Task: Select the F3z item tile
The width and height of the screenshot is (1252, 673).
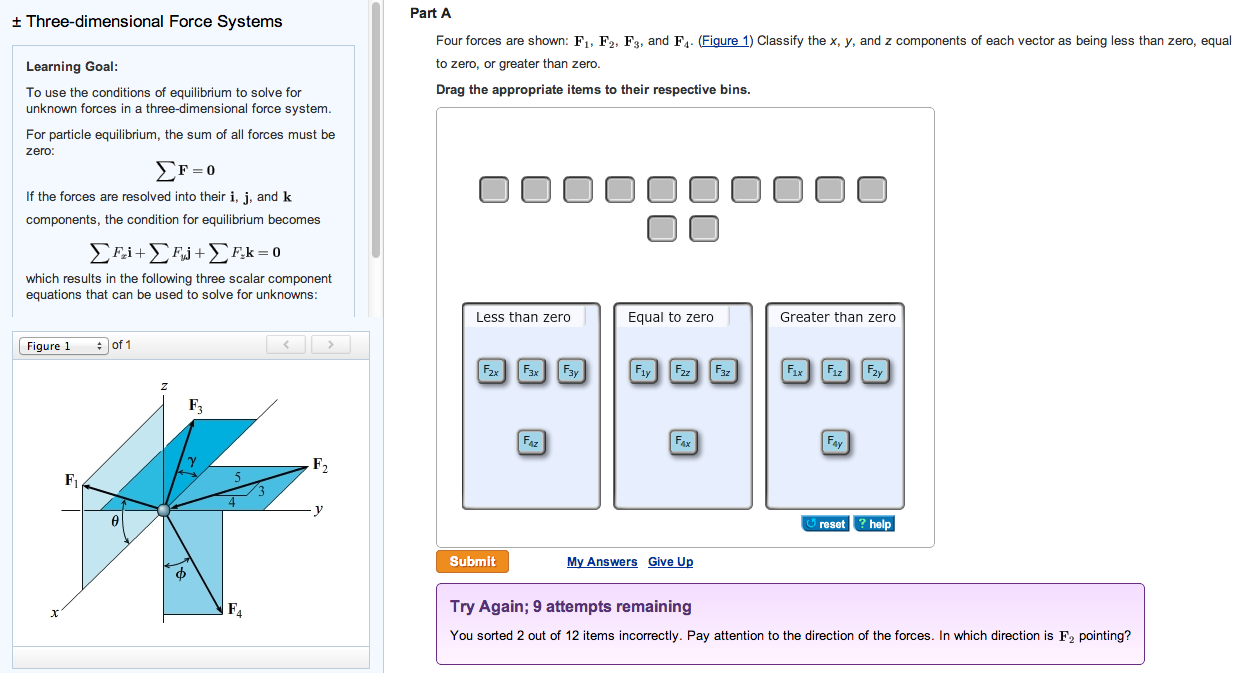Action: (x=722, y=370)
